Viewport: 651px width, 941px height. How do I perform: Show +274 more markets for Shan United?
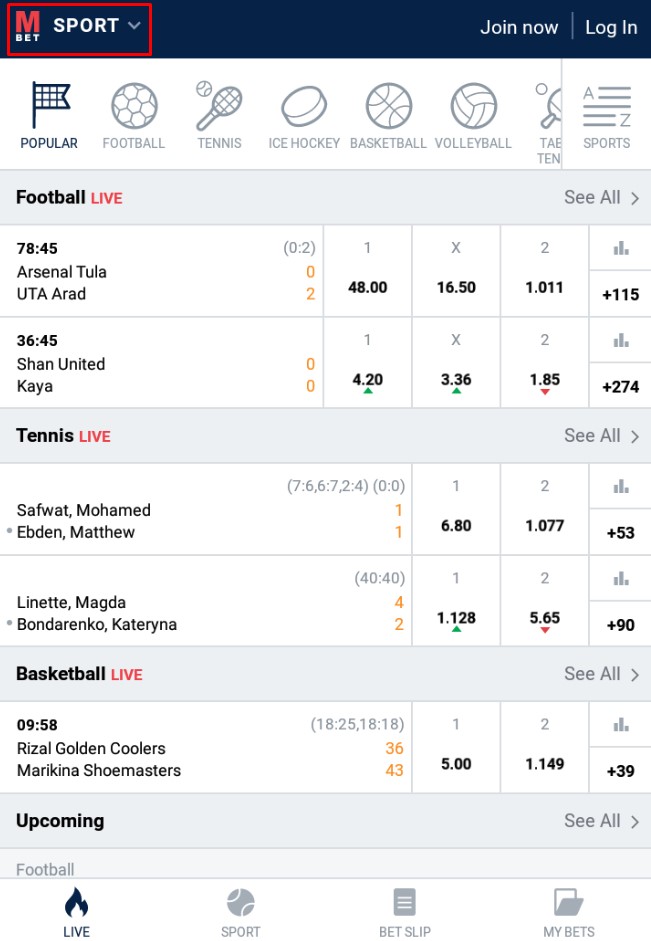pyautogui.click(x=621, y=386)
